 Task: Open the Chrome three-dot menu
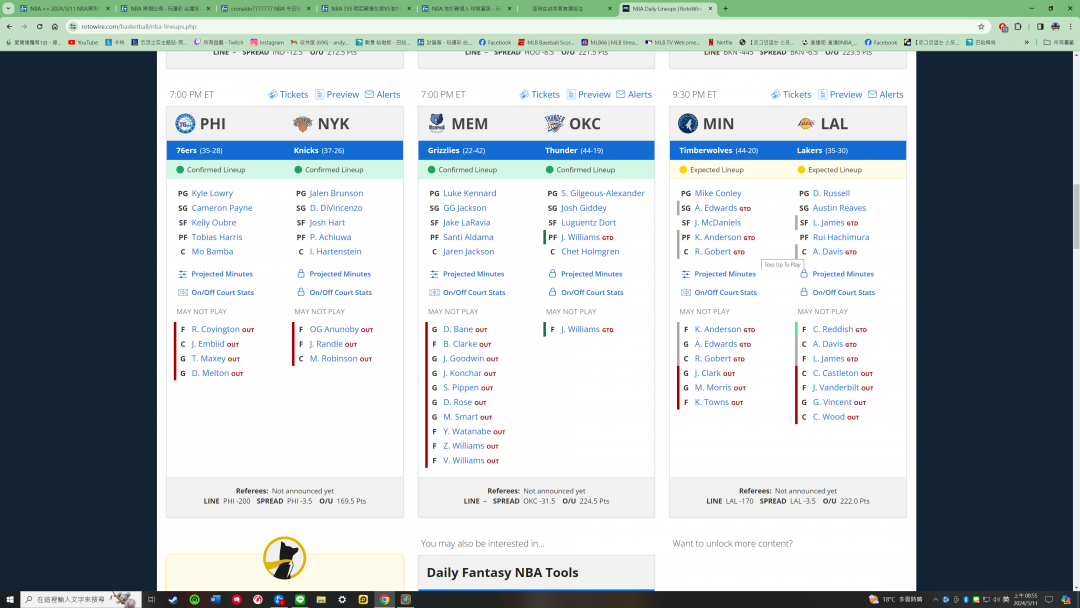(1070, 26)
